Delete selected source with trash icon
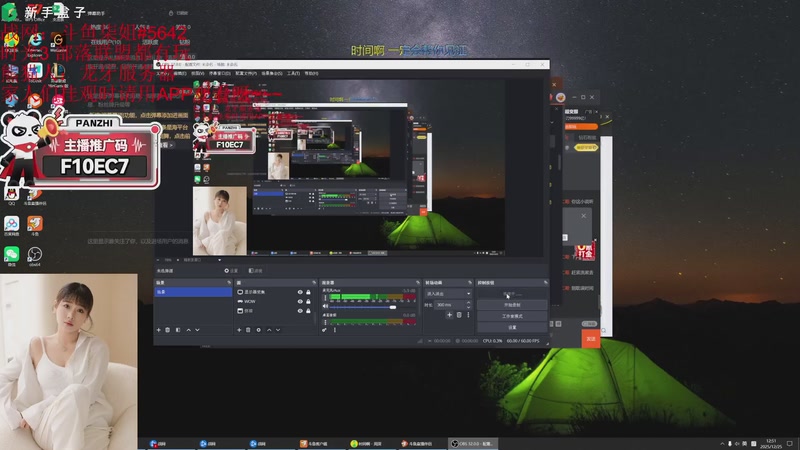Image resolution: width=800 pixels, height=450 pixels. pos(248,330)
